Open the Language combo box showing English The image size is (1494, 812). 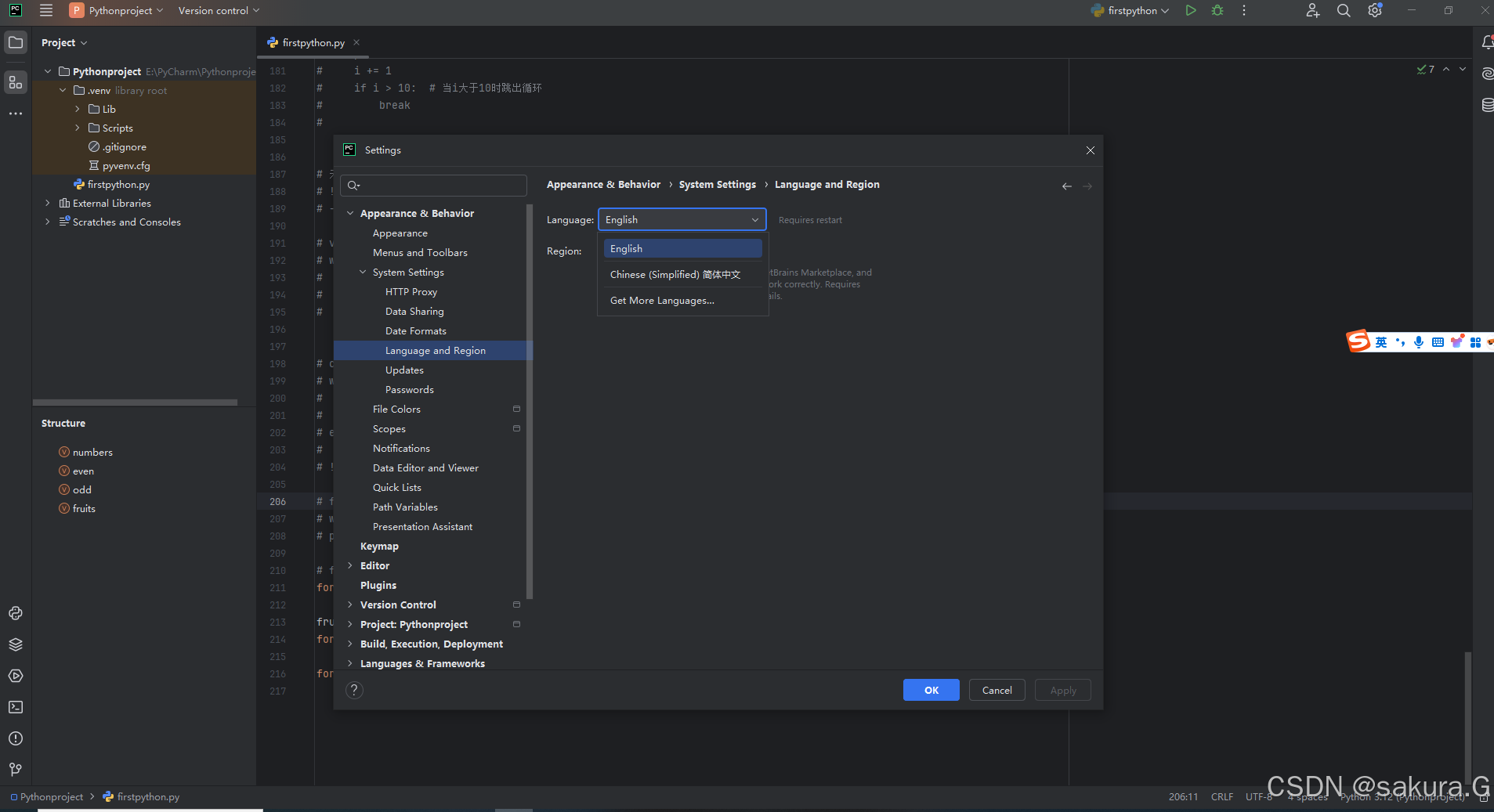click(x=682, y=220)
